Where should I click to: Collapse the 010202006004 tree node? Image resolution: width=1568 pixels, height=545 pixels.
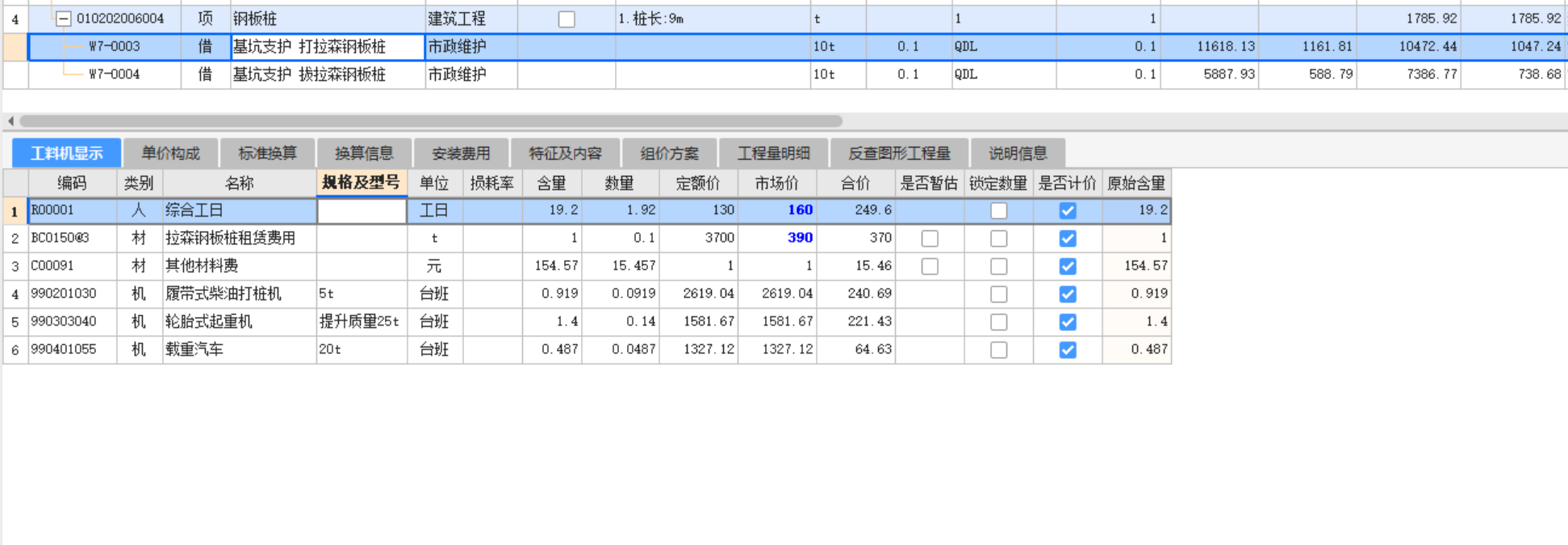click(x=63, y=19)
